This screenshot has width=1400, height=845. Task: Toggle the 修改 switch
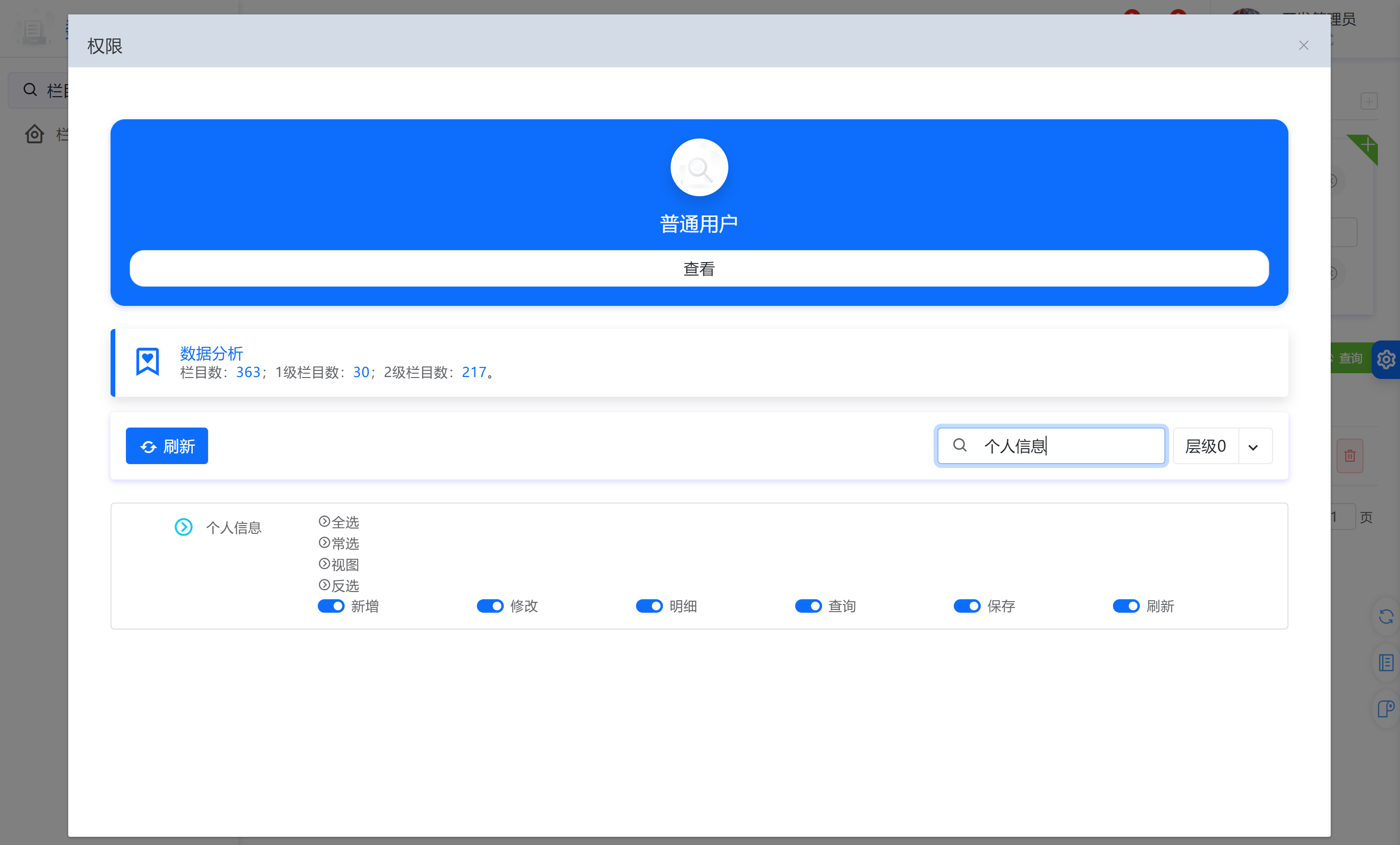490,606
